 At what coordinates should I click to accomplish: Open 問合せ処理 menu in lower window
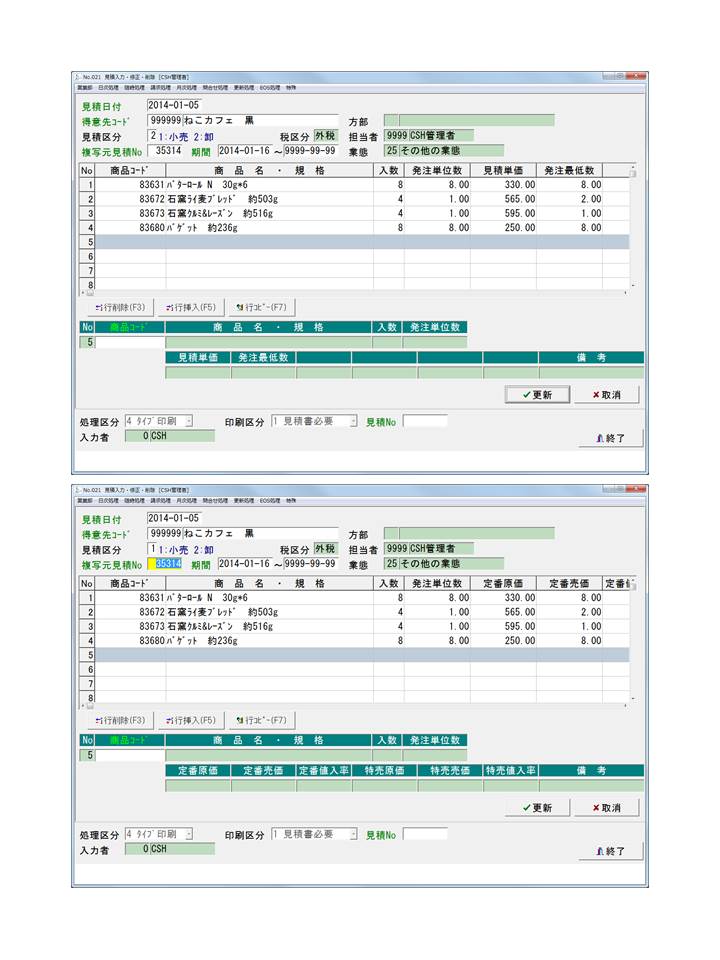click(216, 501)
